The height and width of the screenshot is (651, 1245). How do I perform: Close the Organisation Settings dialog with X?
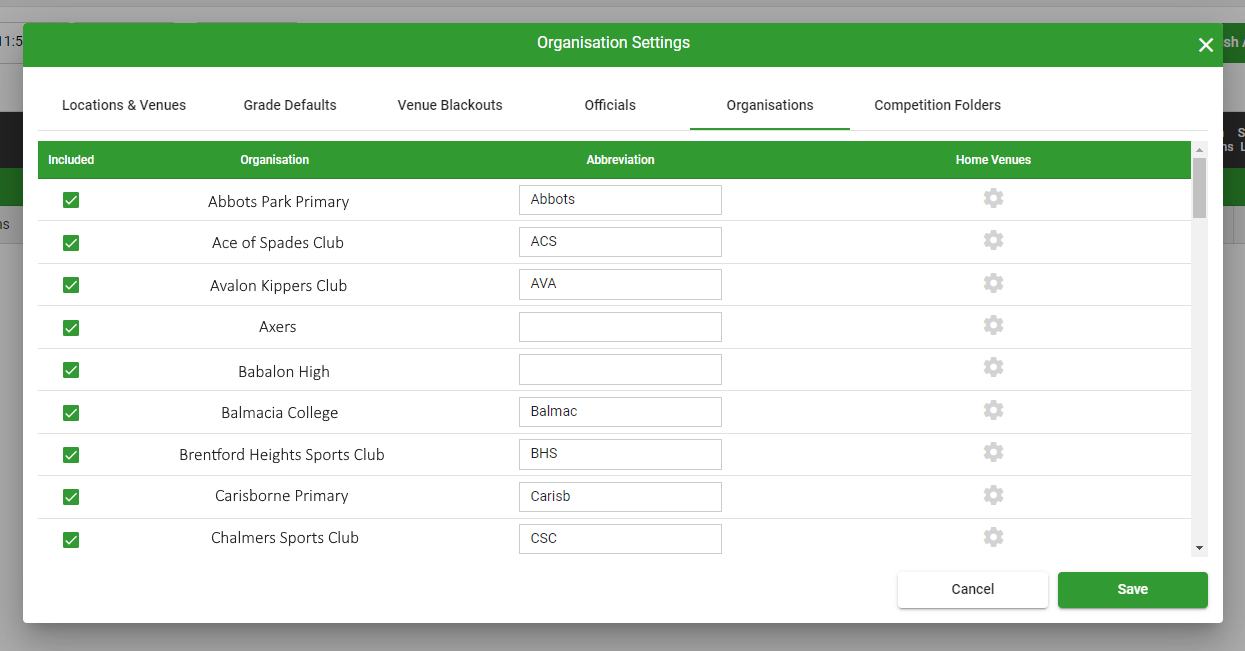click(1205, 45)
